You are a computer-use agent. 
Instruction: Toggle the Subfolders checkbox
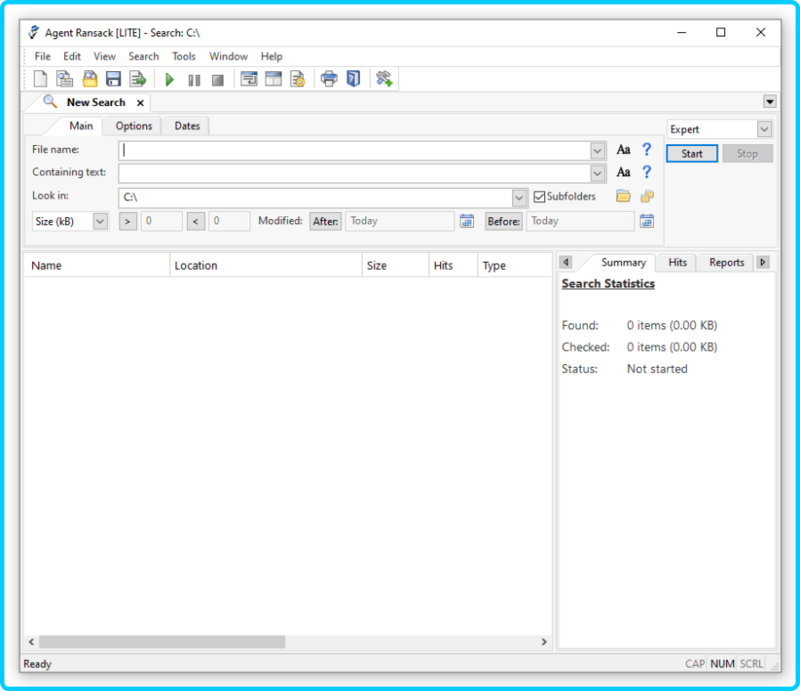pos(539,196)
